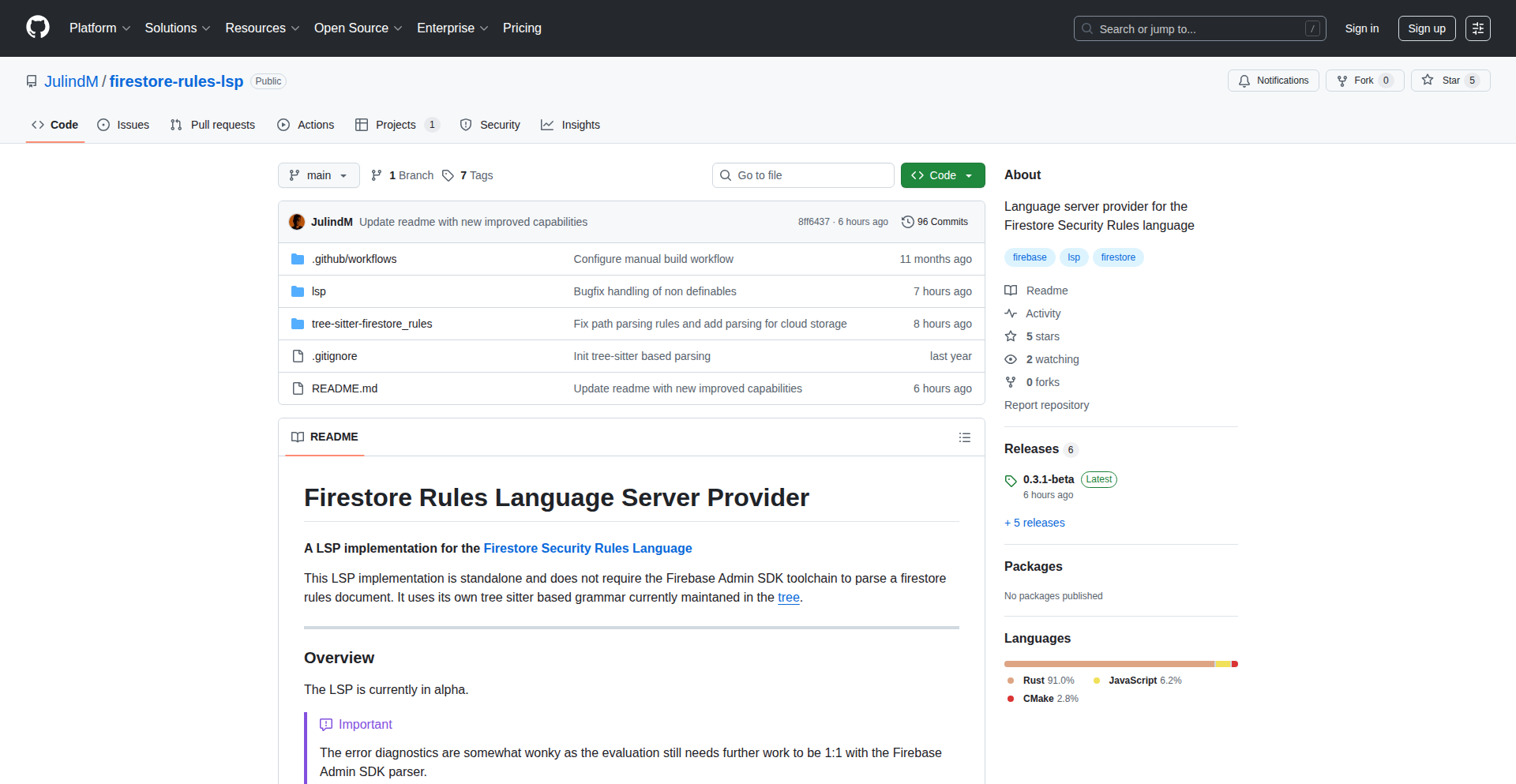Click the GitHub logo icon
This screenshot has height=784, width=1516.
pyautogui.click(x=38, y=28)
